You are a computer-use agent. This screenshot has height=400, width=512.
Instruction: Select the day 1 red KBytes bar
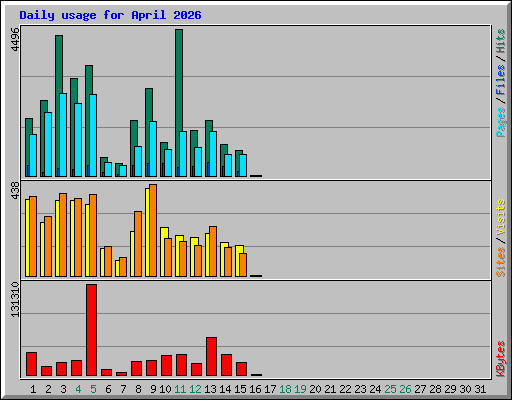32,364
